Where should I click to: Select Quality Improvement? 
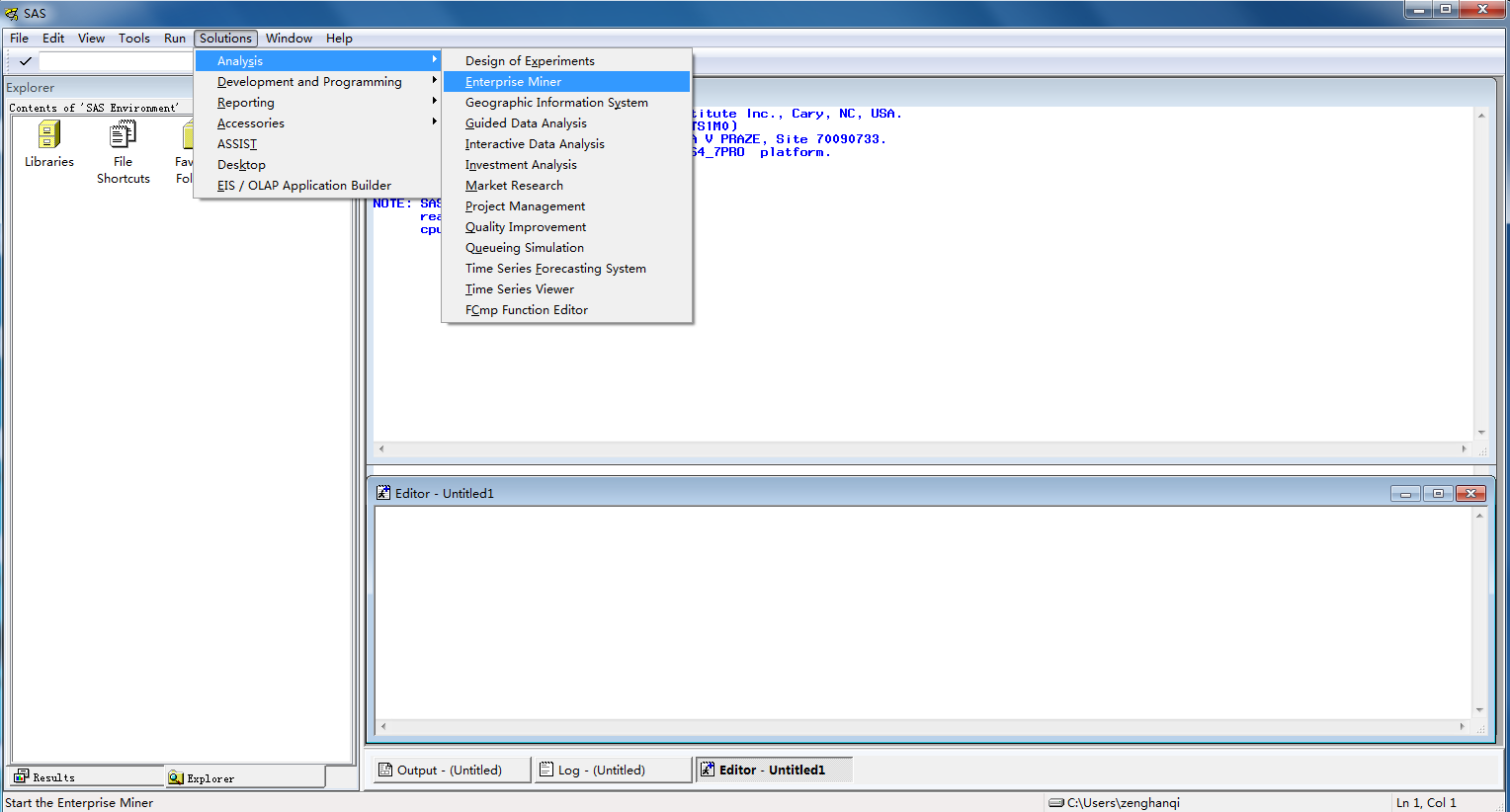point(567,227)
